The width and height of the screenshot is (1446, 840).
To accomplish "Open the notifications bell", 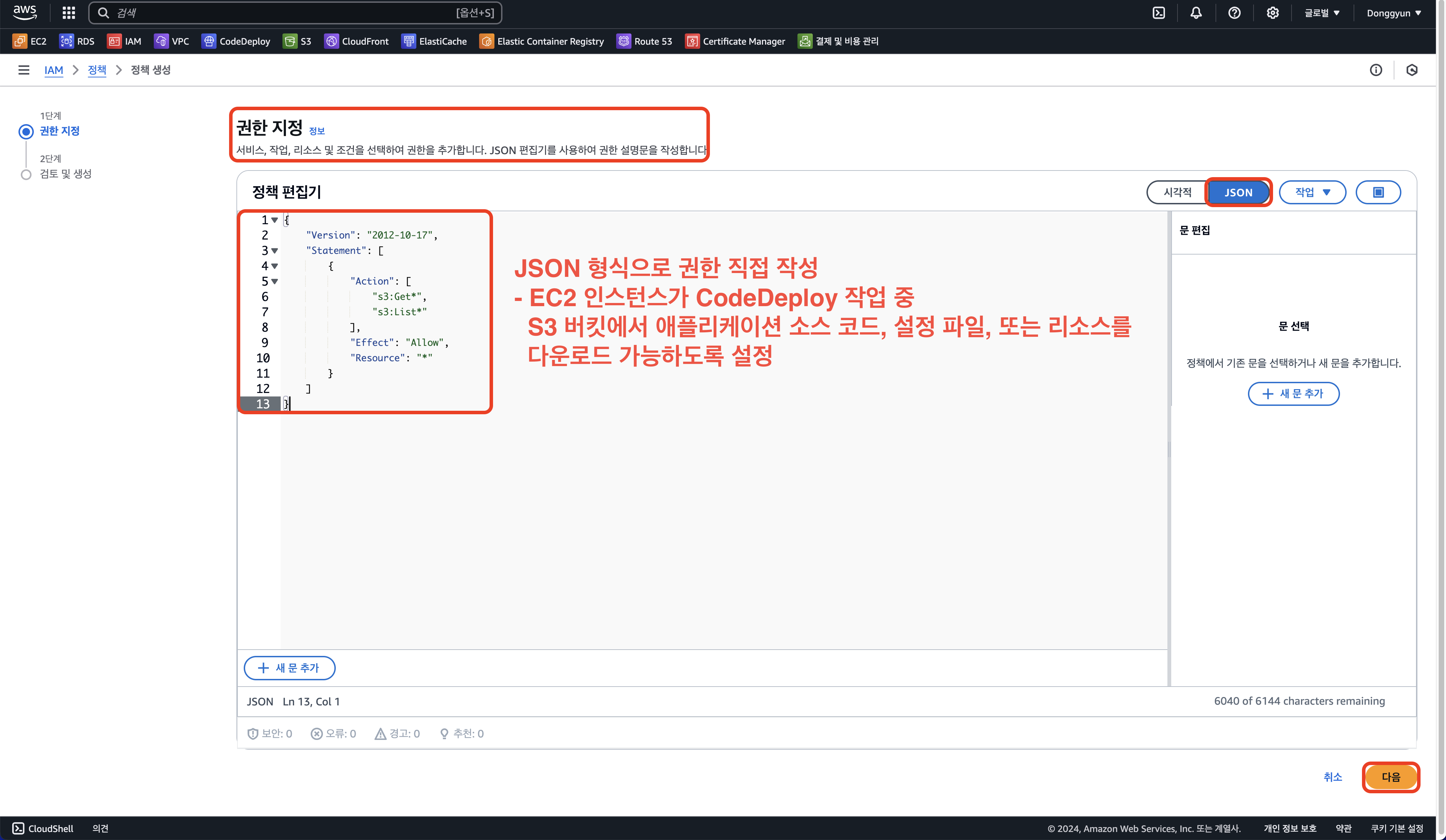I will [x=1196, y=13].
